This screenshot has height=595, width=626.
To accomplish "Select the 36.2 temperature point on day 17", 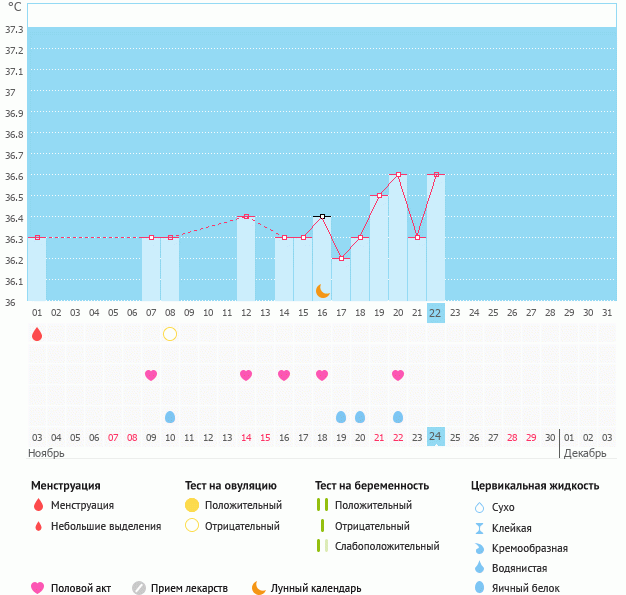I will (341, 258).
